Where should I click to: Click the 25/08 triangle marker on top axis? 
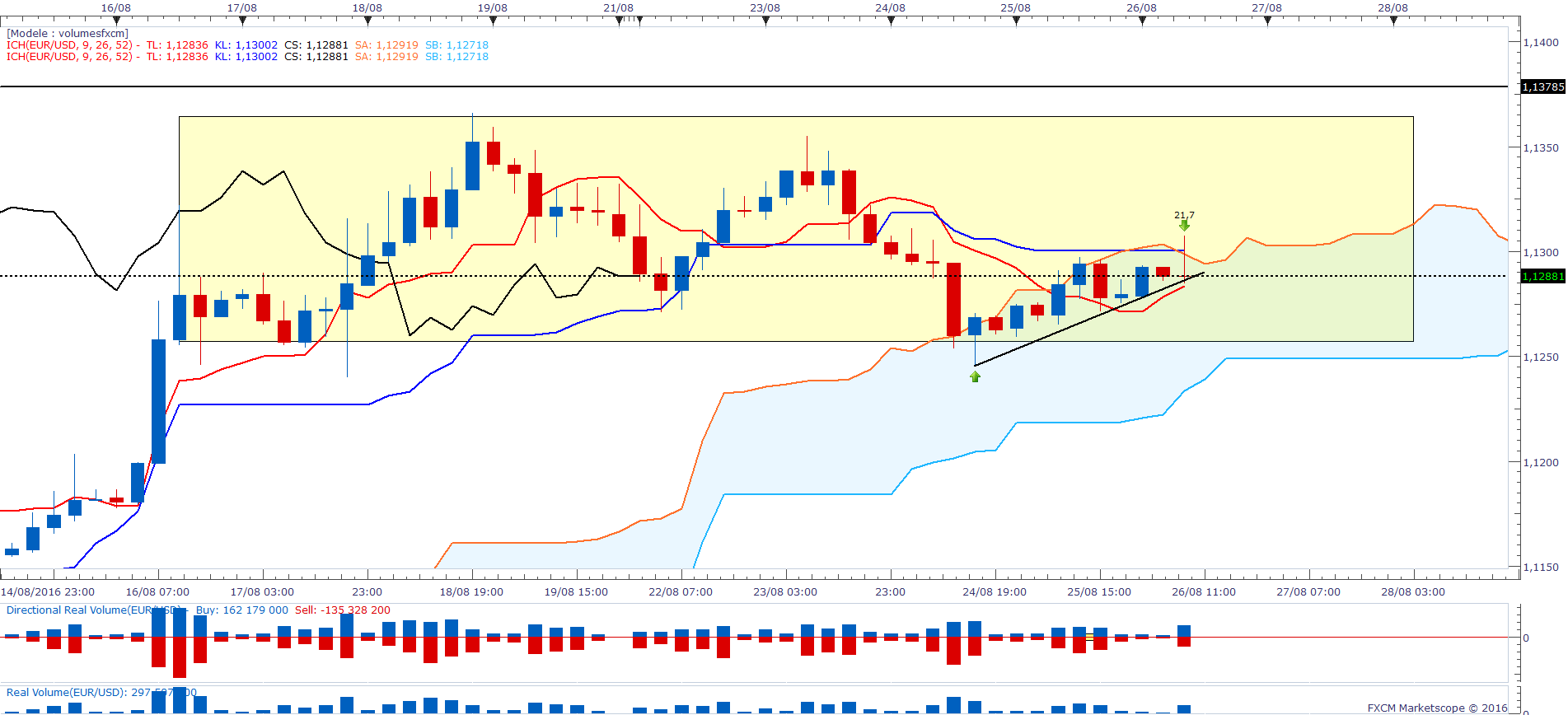tap(1016, 21)
